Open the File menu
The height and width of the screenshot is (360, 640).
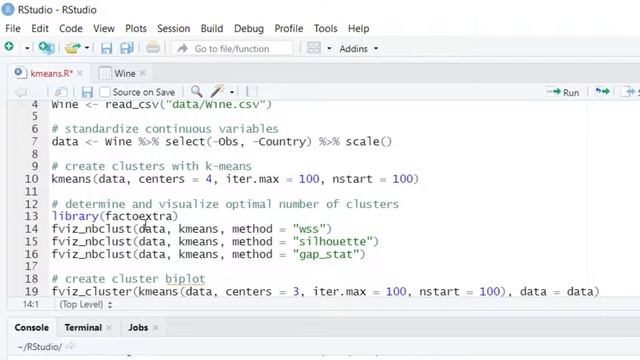point(13,29)
